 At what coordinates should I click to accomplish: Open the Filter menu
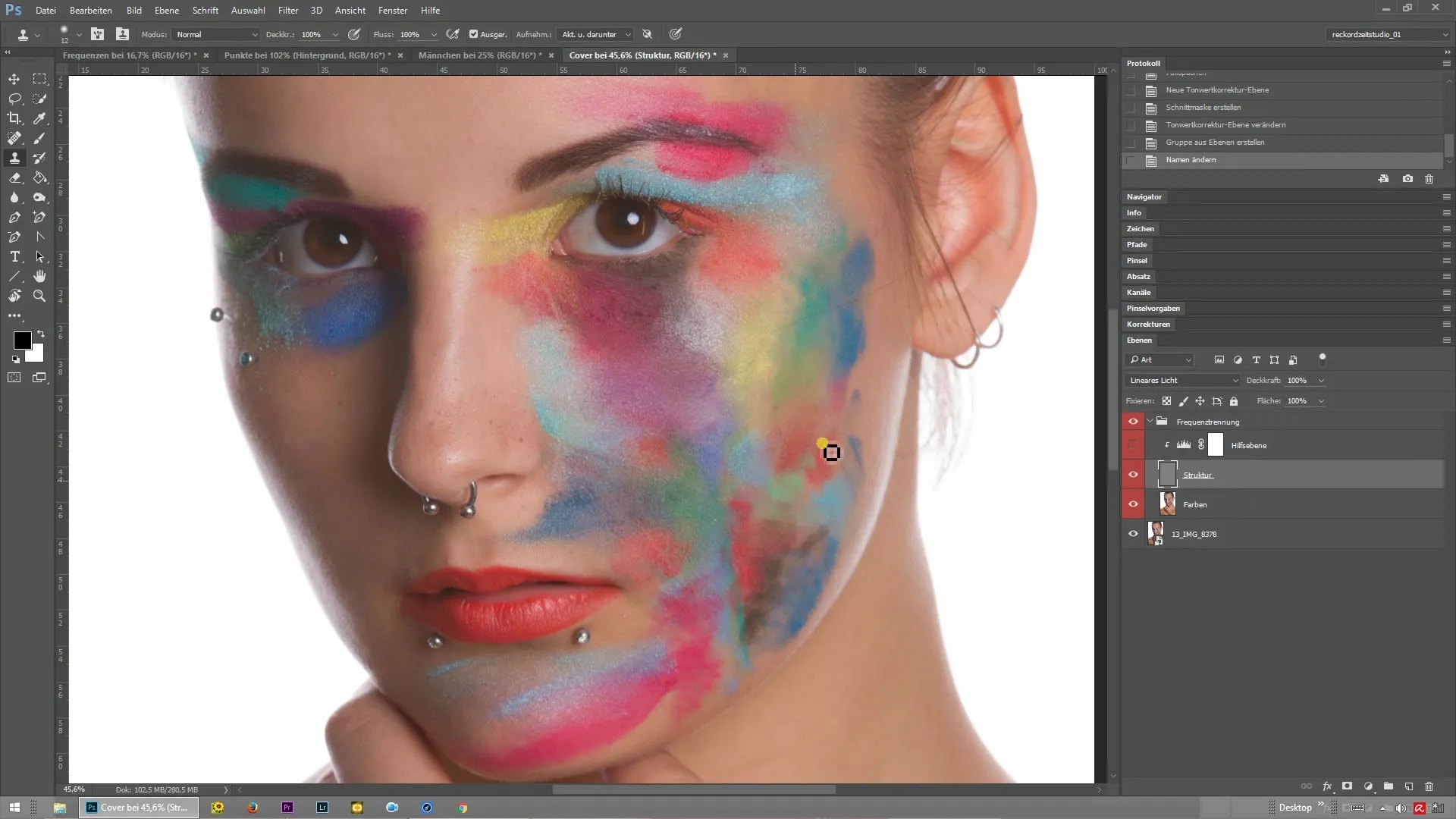pyautogui.click(x=288, y=11)
